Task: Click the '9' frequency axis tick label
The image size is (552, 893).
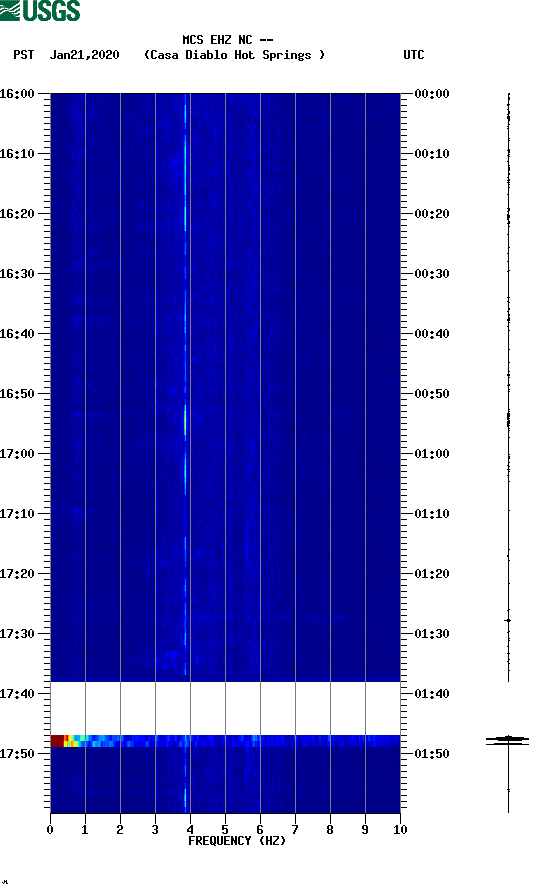Action: 365,830
